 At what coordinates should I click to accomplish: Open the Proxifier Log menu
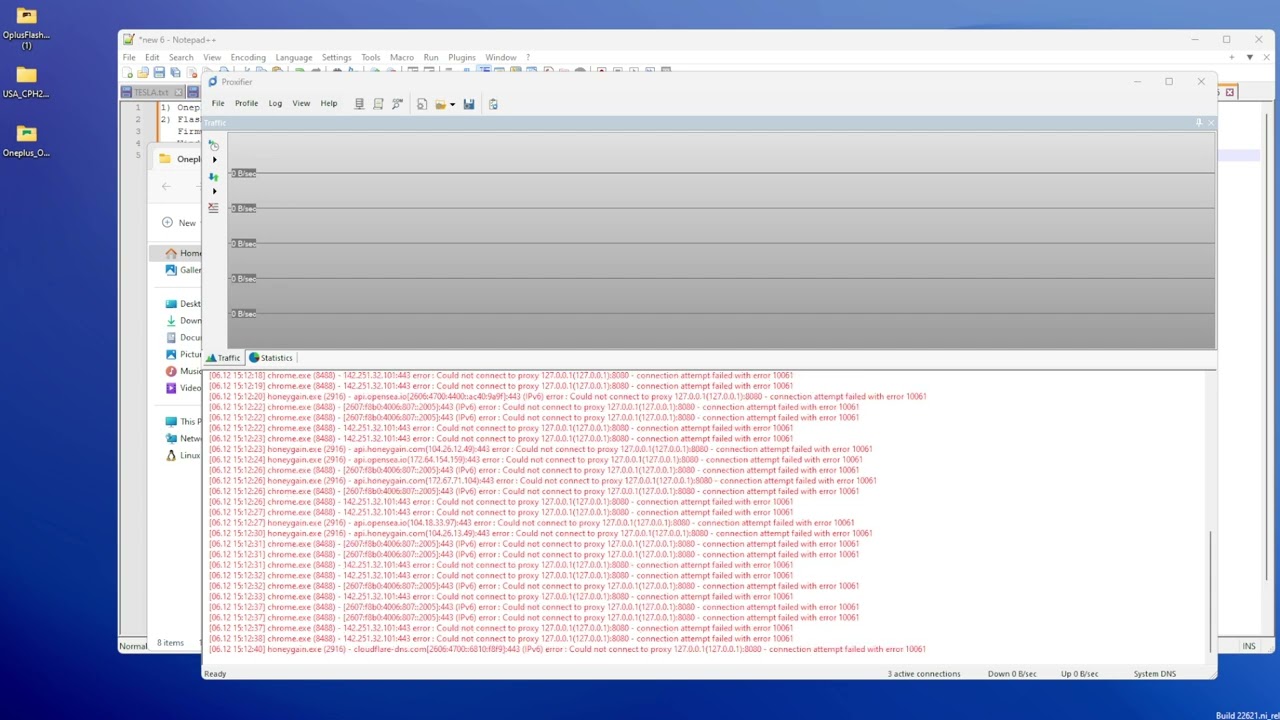coord(275,103)
